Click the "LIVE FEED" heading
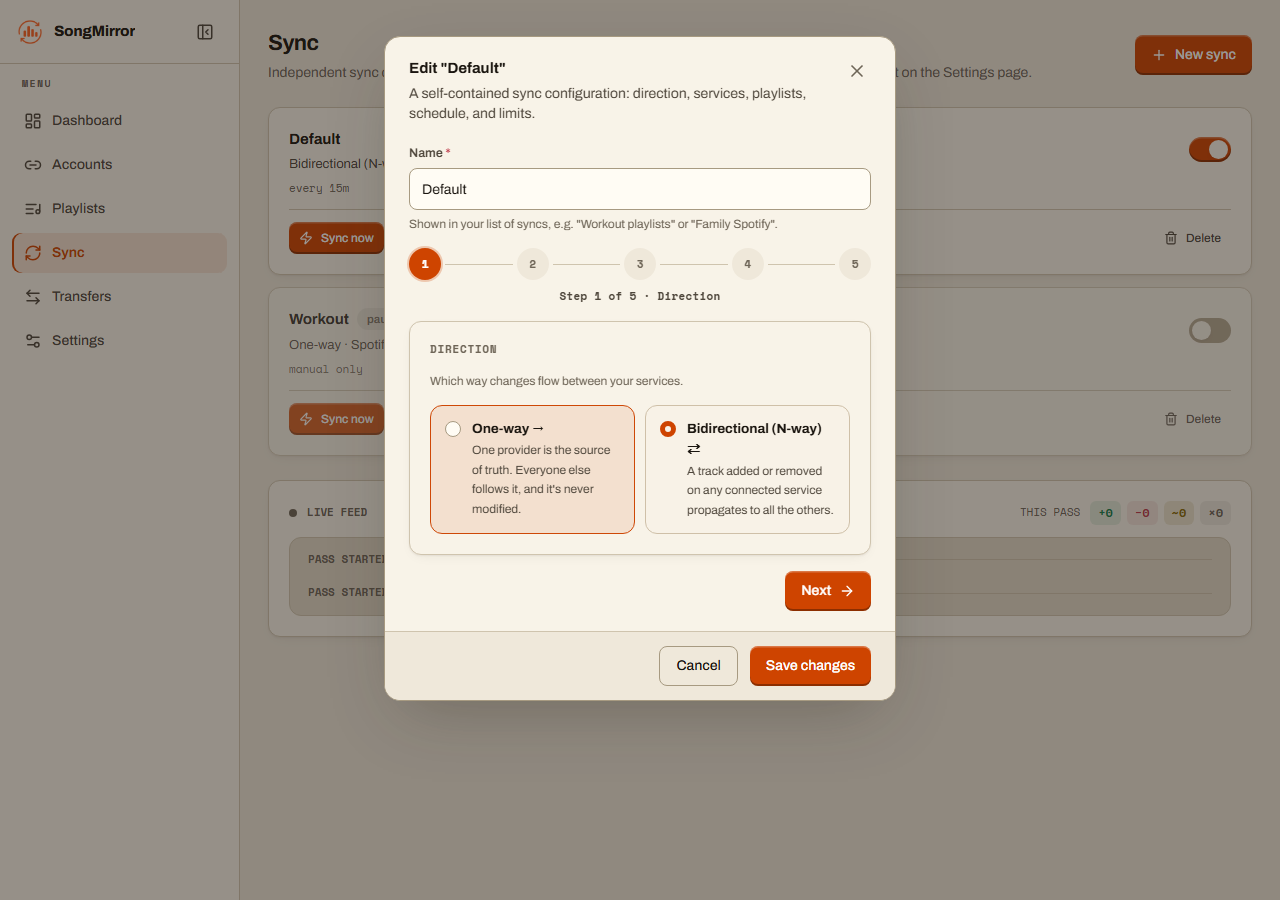This screenshot has height=900, width=1280. 337,512
